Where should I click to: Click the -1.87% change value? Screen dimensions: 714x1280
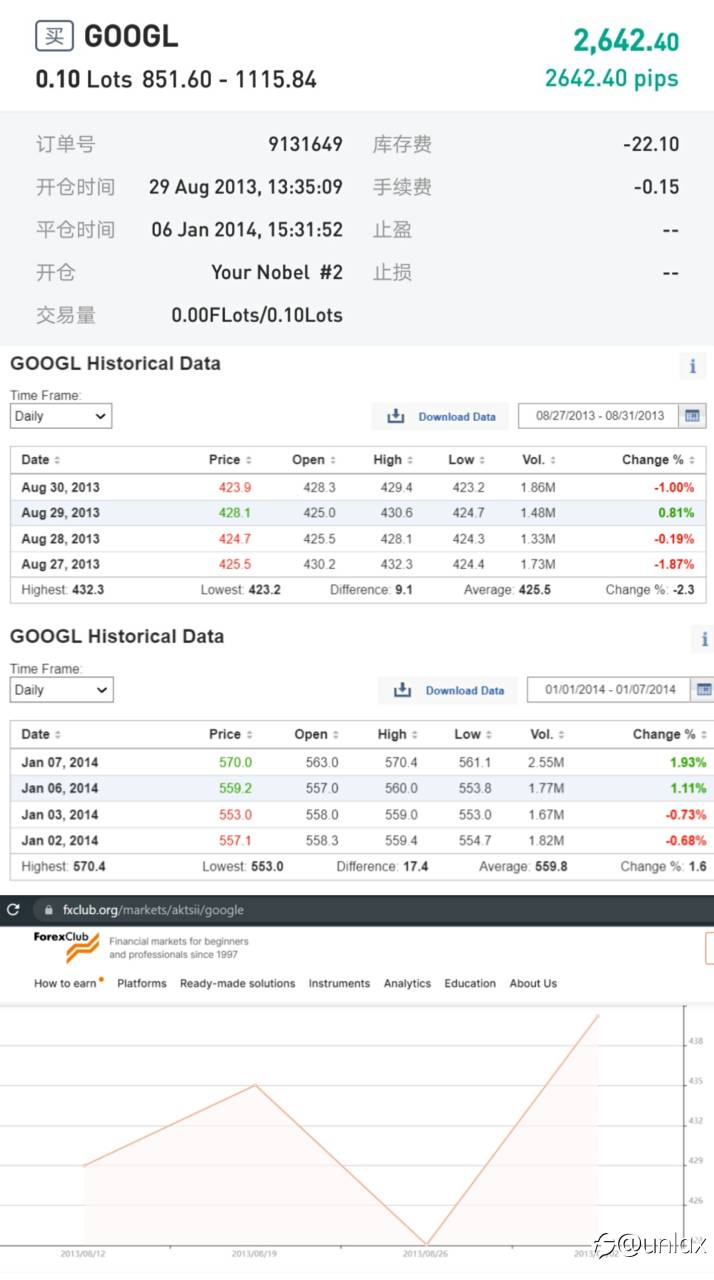[674, 564]
